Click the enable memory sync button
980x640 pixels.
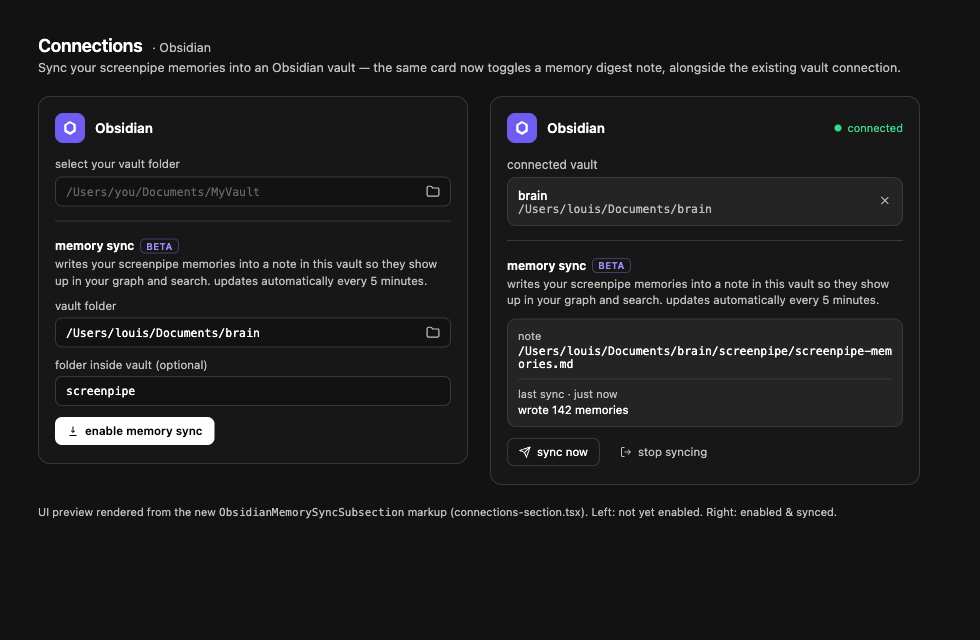click(134, 431)
